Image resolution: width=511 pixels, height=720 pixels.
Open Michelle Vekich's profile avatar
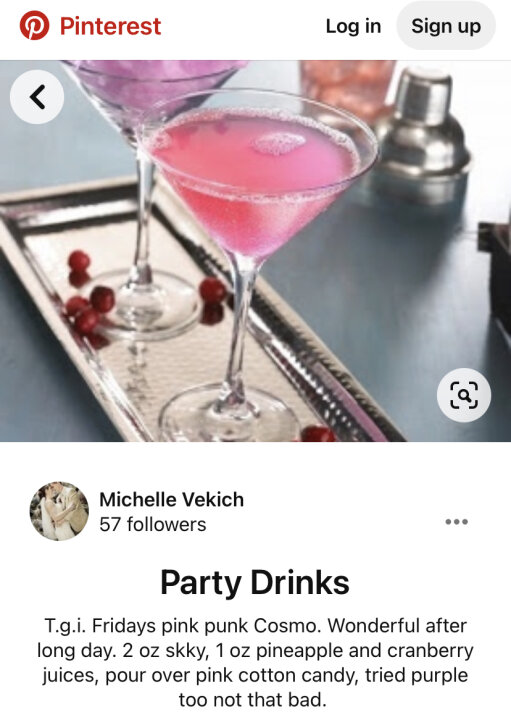tap(59, 511)
